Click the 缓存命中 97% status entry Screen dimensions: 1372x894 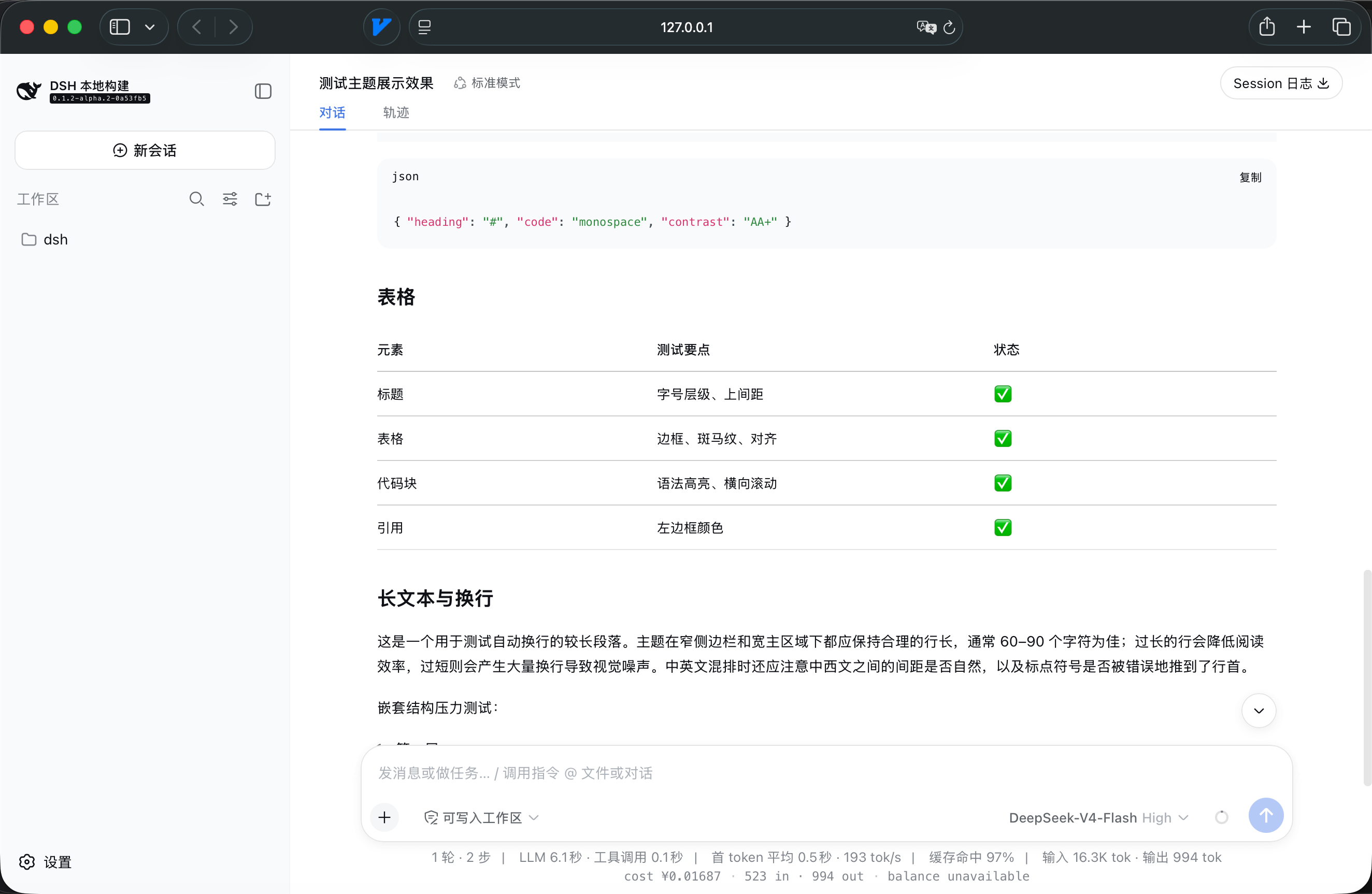click(x=971, y=857)
